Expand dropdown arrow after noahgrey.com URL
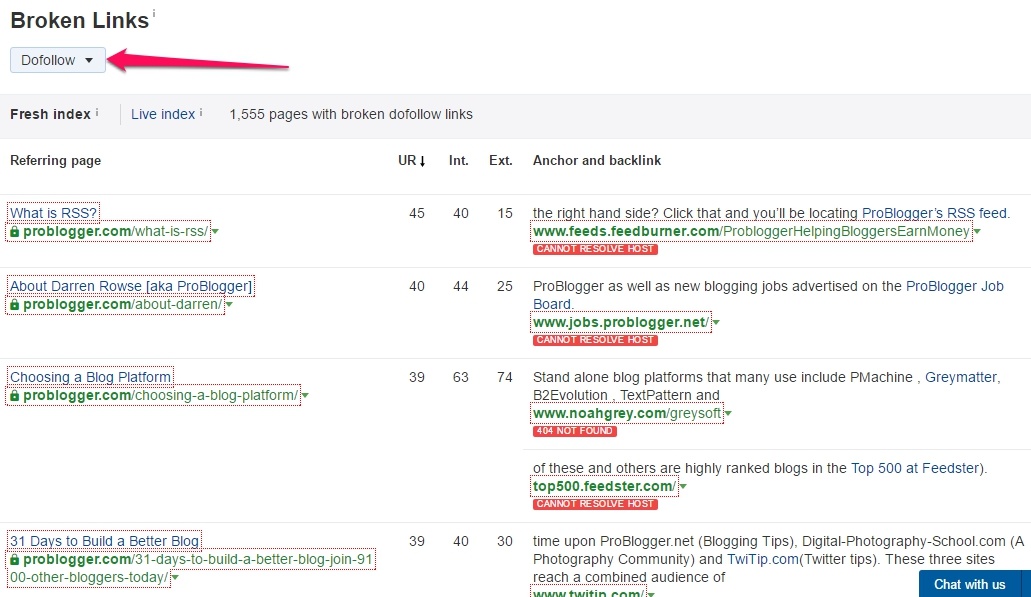Viewport: 1031px width, 597px height. coord(728,413)
